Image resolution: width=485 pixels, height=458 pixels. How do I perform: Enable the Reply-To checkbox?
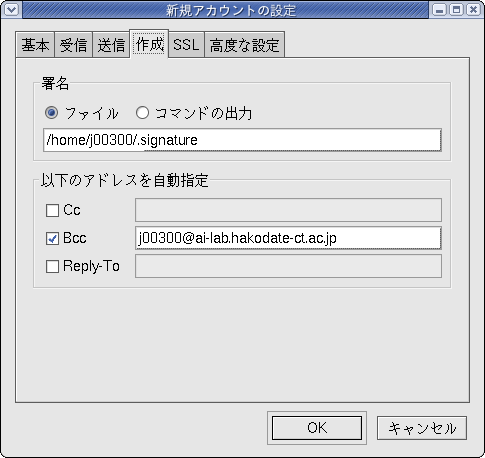tap(52, 266)
